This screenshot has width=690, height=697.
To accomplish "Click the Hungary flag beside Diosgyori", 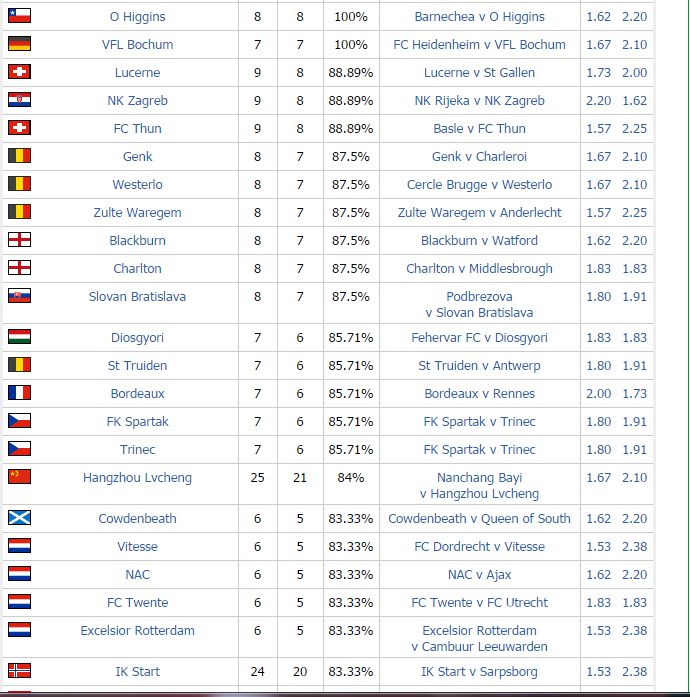I will (x=20, y=336).
